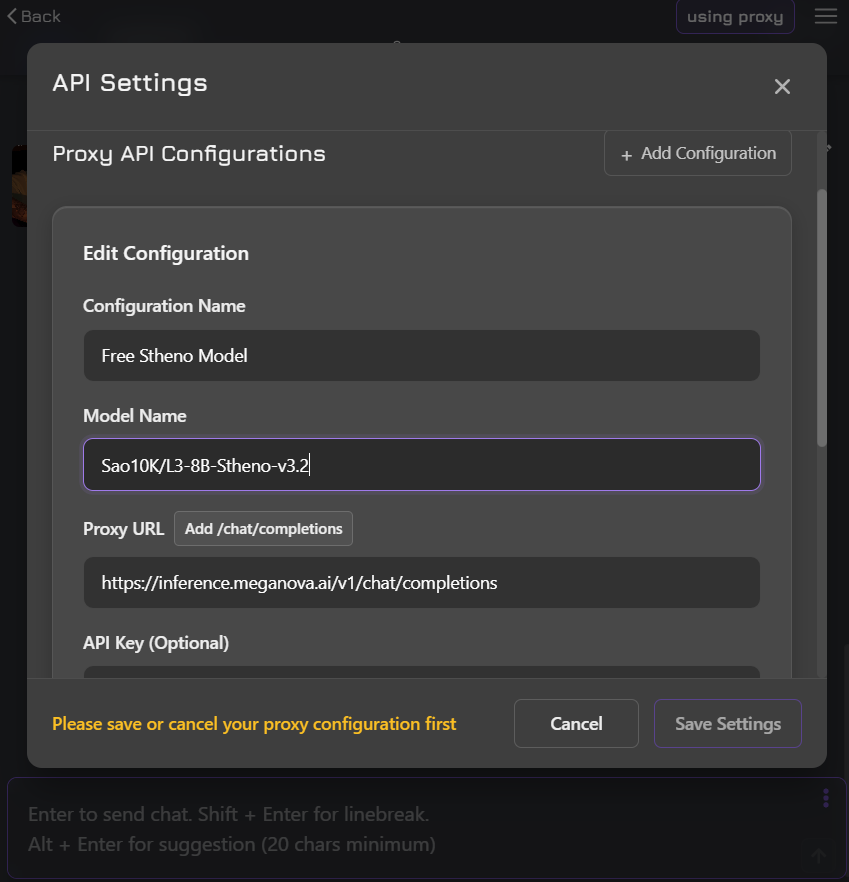849x882 pixels.
Task: Click the plus icon in Add Configuration
Action: pos(627,154)
